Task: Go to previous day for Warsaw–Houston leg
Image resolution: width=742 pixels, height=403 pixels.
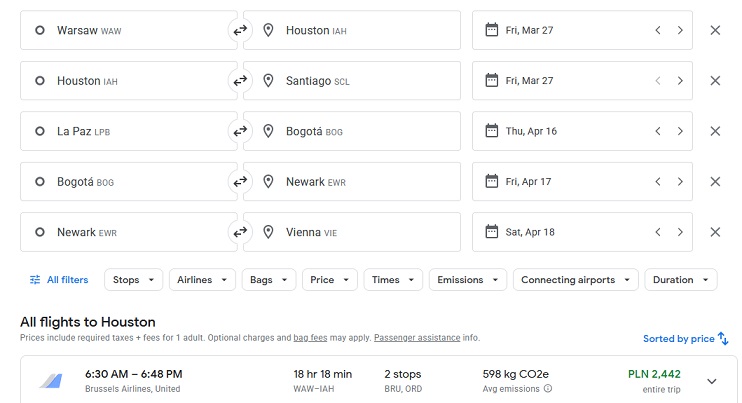Action: point(658,30)
